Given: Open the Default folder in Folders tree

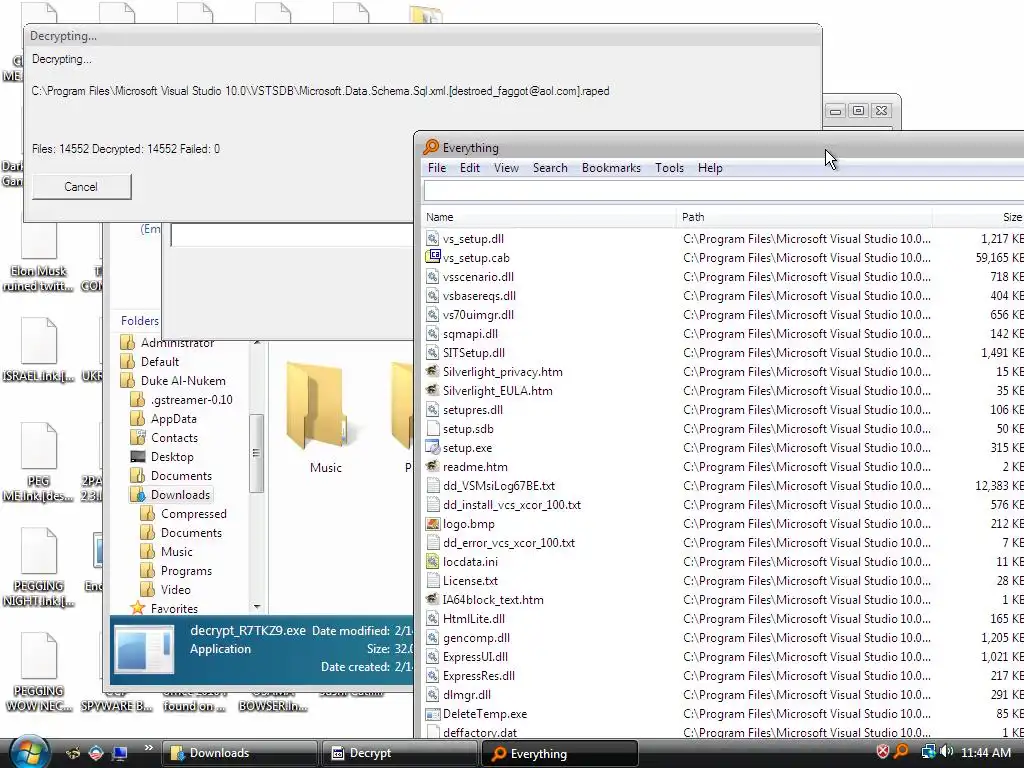Looking at the screenshot, I should click(x=150, y=362).
